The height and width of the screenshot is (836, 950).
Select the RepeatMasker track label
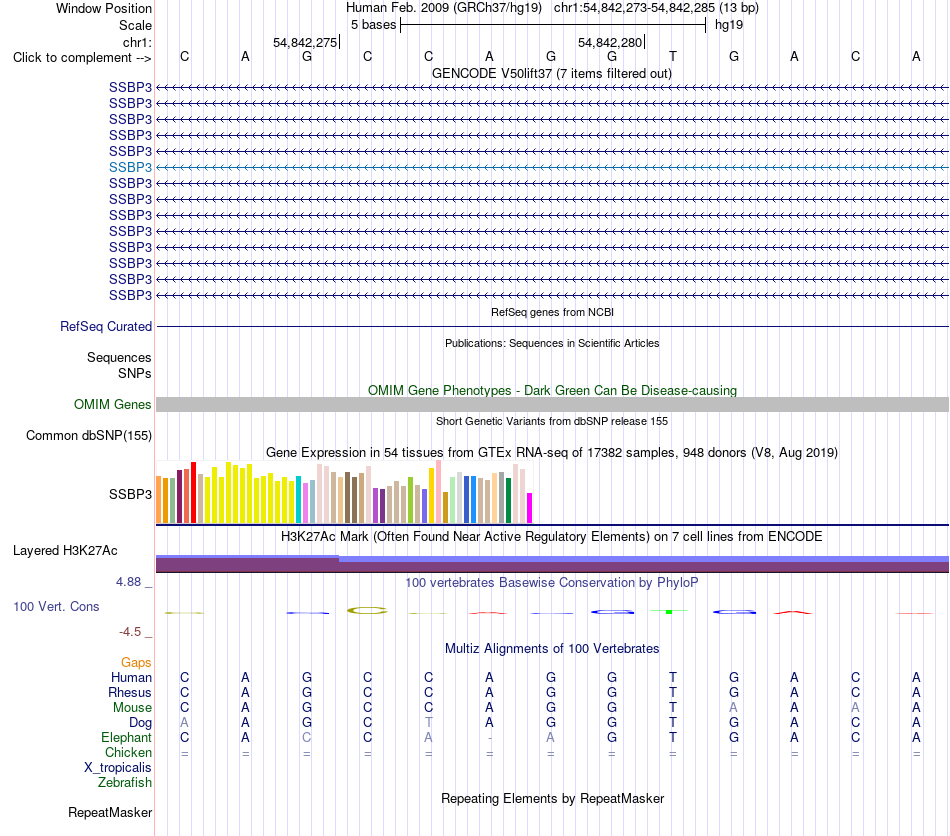point(110,812)
